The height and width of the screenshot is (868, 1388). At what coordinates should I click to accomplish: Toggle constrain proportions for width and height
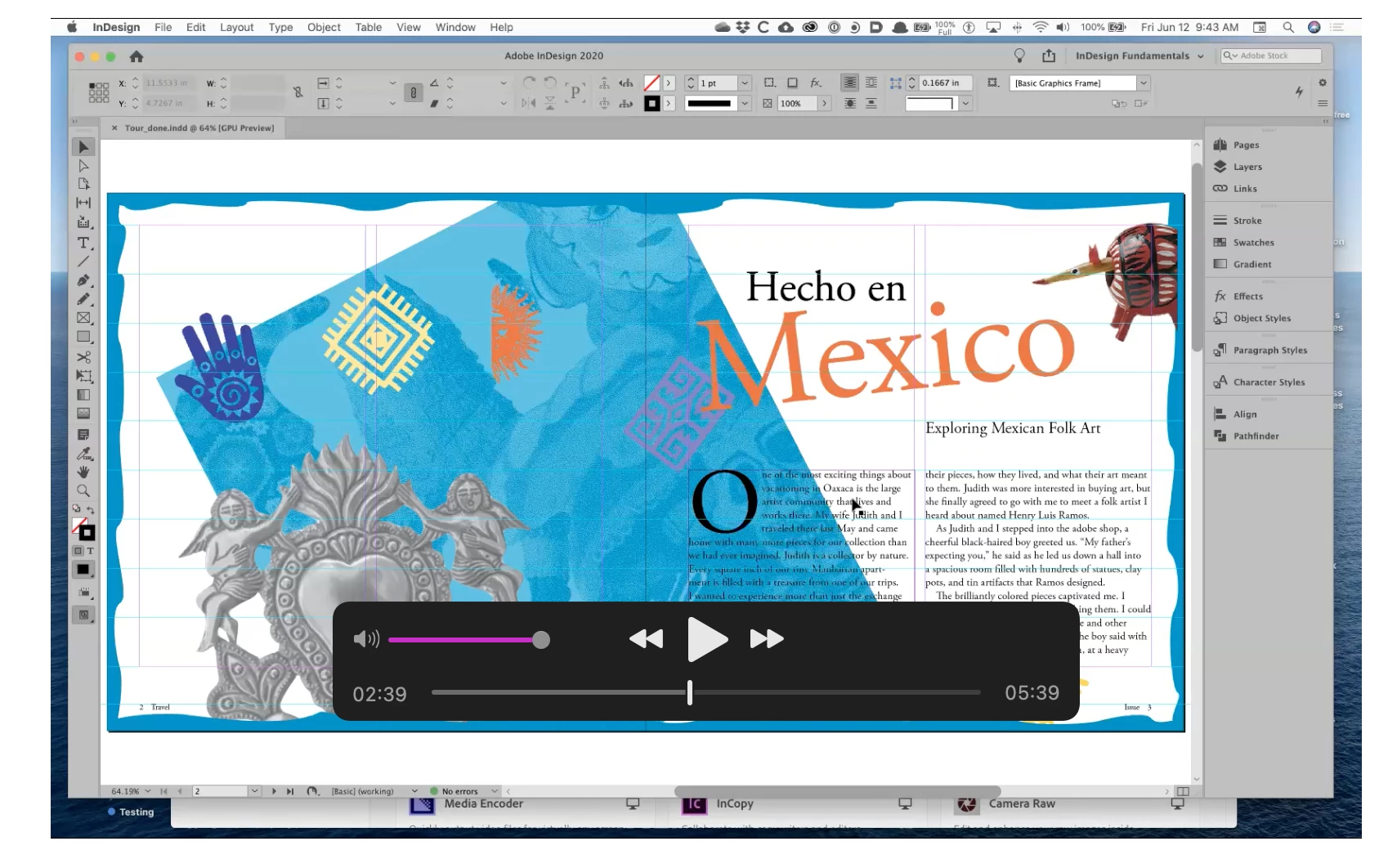(x=298, y=92)
